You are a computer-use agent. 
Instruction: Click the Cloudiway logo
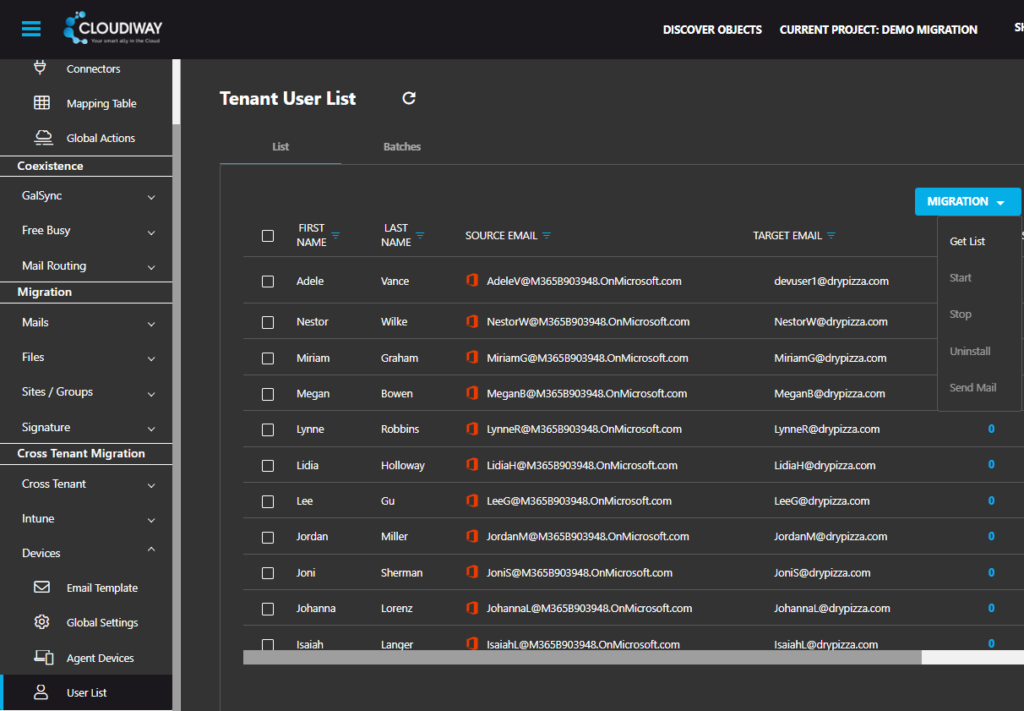tap(112, 28)
